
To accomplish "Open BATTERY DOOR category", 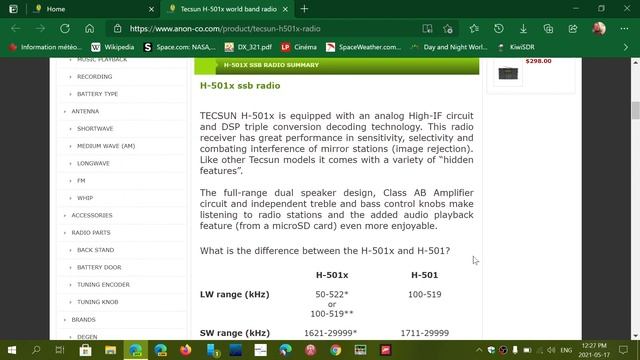I will [x=99, y=267].
